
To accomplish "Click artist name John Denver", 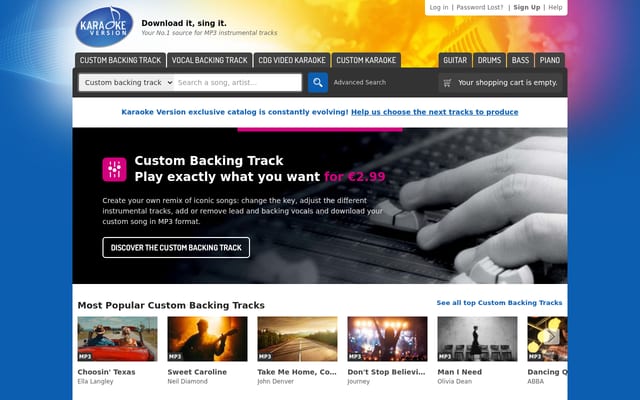I will pyautogui.click(x=276, y=381).
